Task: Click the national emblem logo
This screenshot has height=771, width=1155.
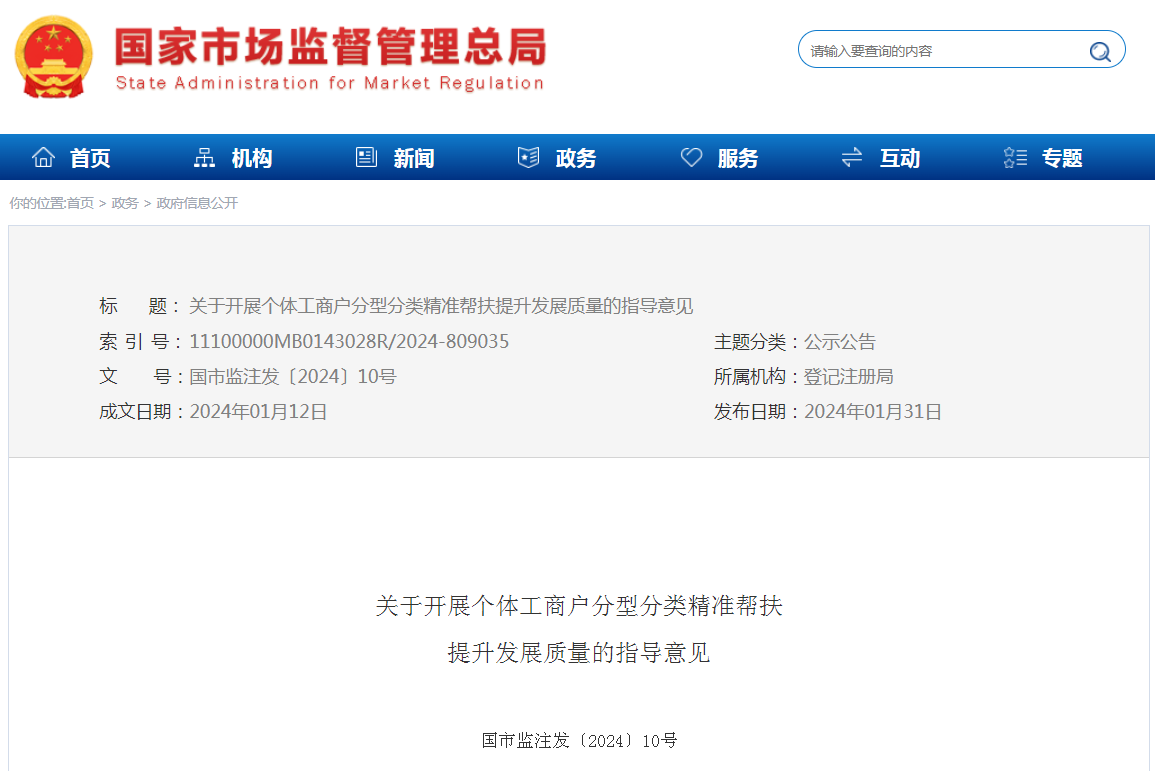Action: (x=53, y=57)
